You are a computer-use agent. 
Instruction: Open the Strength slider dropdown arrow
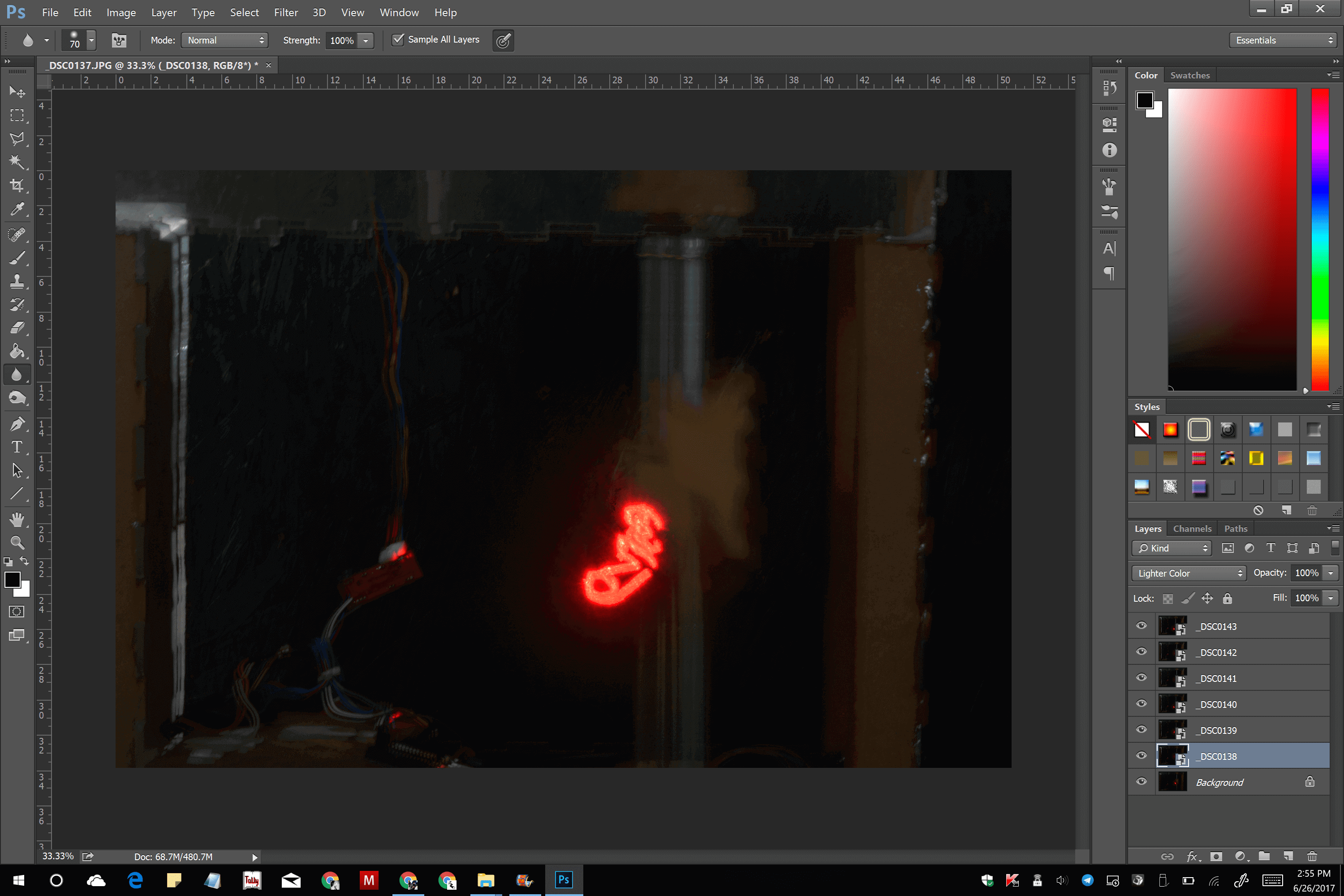point(366,41)
